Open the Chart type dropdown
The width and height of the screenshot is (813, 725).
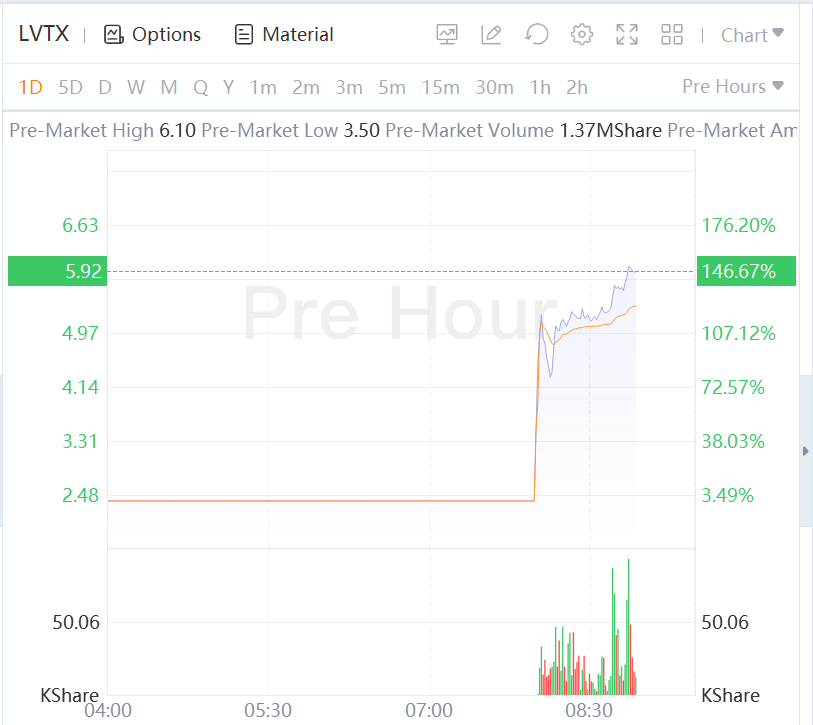pos(752,35)
